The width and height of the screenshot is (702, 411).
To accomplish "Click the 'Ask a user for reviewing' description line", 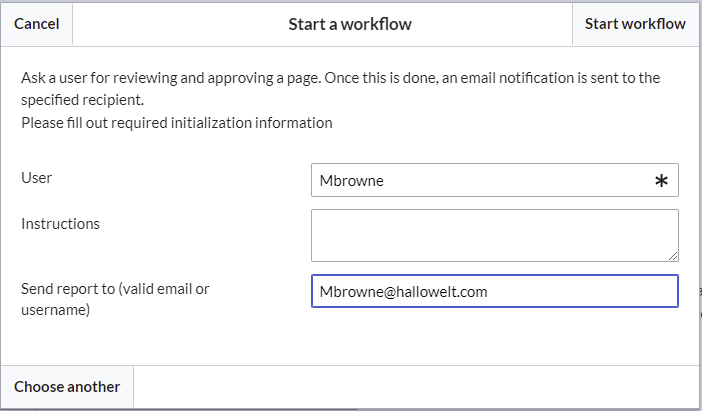I will [340, 78].
